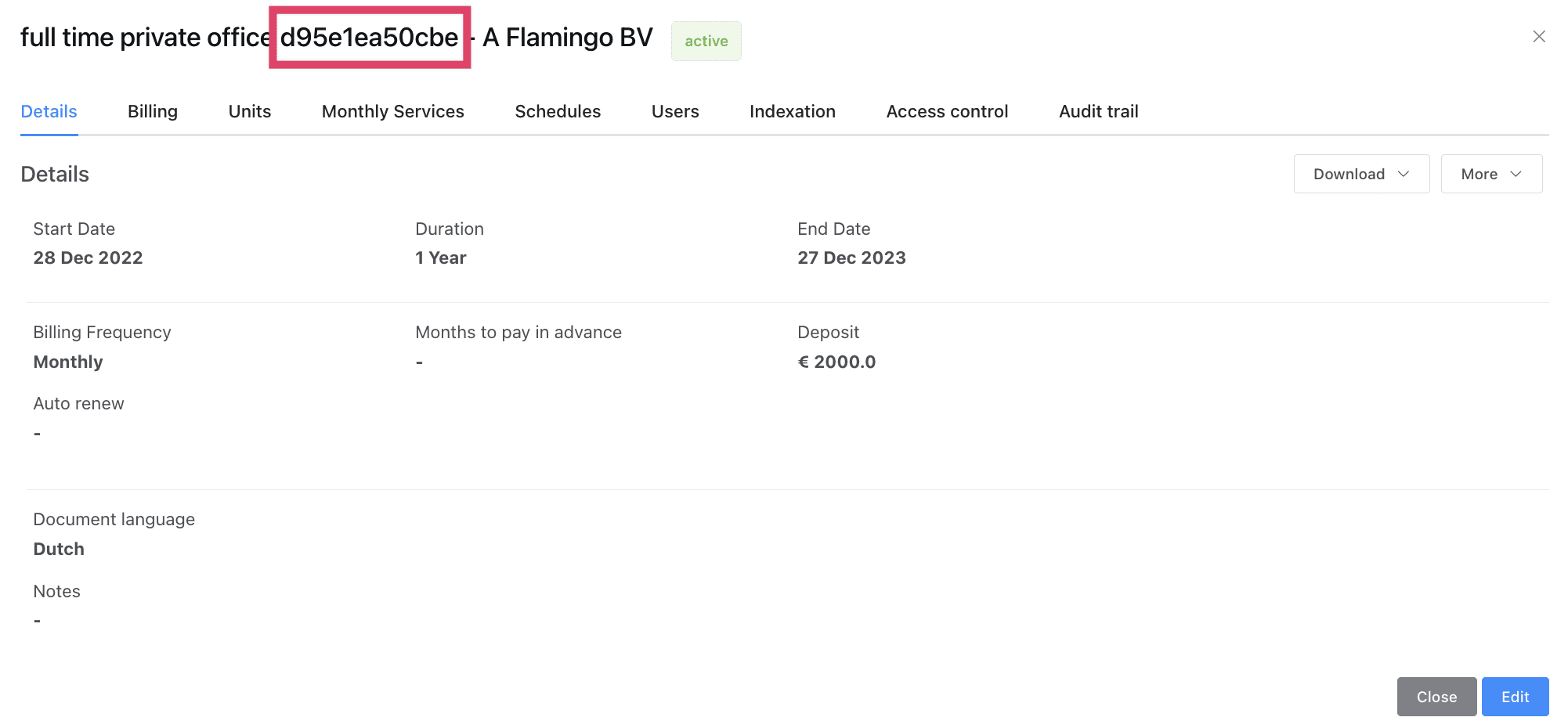Click the green active status badge
The height and width of the screenshot is (728, 1568).
(x=706, y=41)
